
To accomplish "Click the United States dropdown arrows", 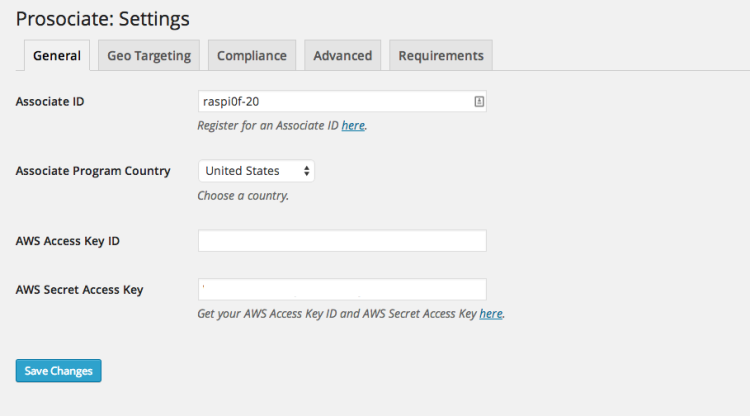I will click(307, 171).
